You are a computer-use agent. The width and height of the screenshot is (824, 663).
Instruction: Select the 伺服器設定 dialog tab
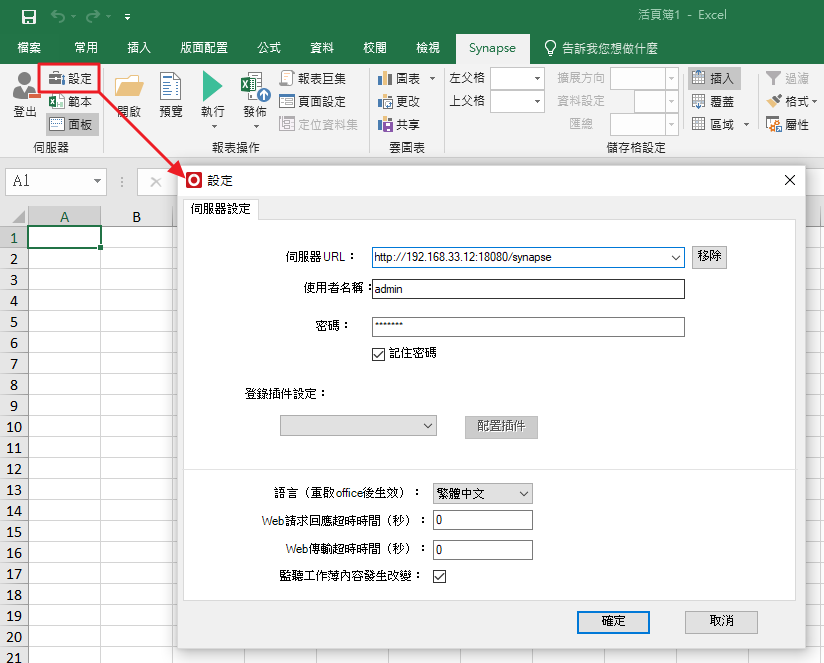click(221, 209)
